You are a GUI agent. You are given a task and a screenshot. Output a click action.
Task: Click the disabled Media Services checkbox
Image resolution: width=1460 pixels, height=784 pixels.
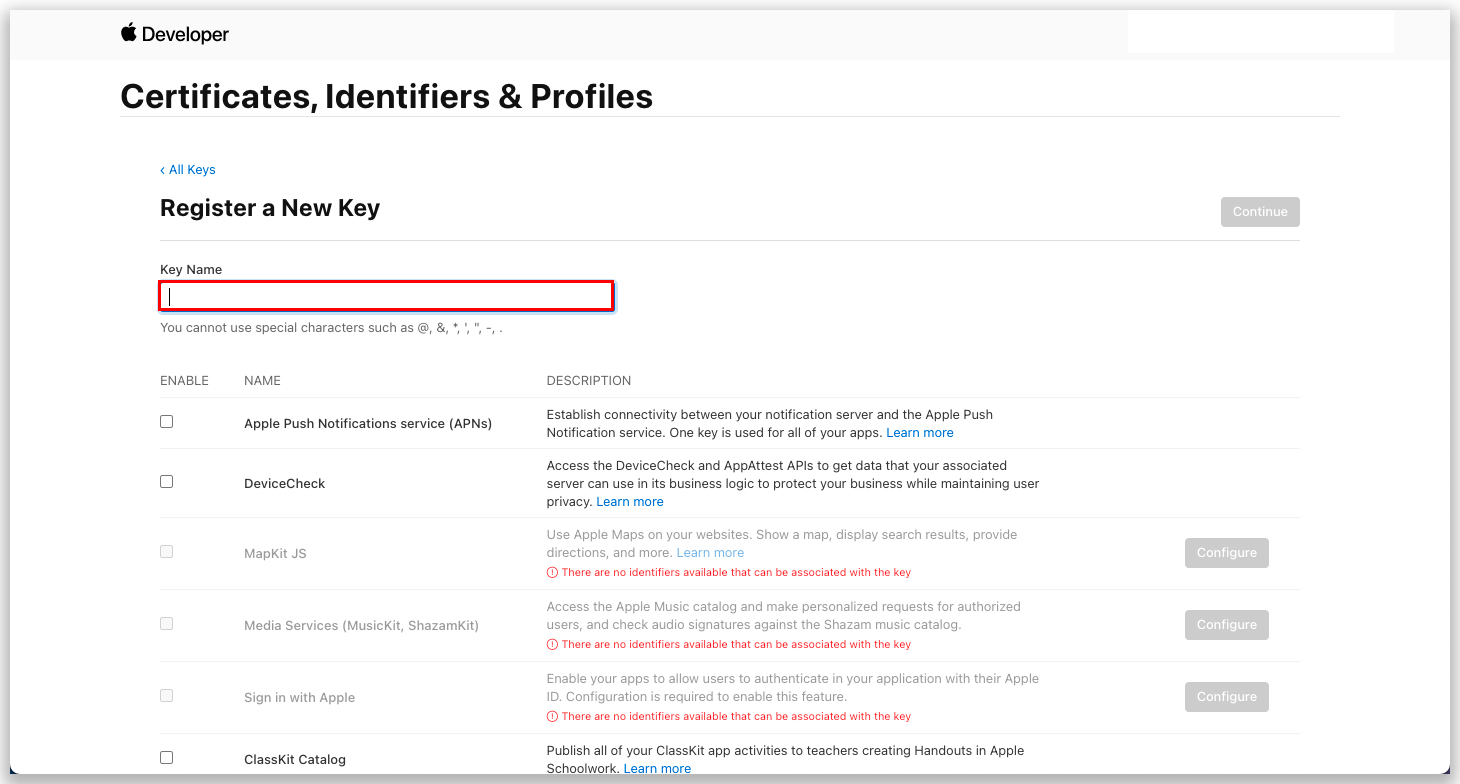(x=167, y=624)
